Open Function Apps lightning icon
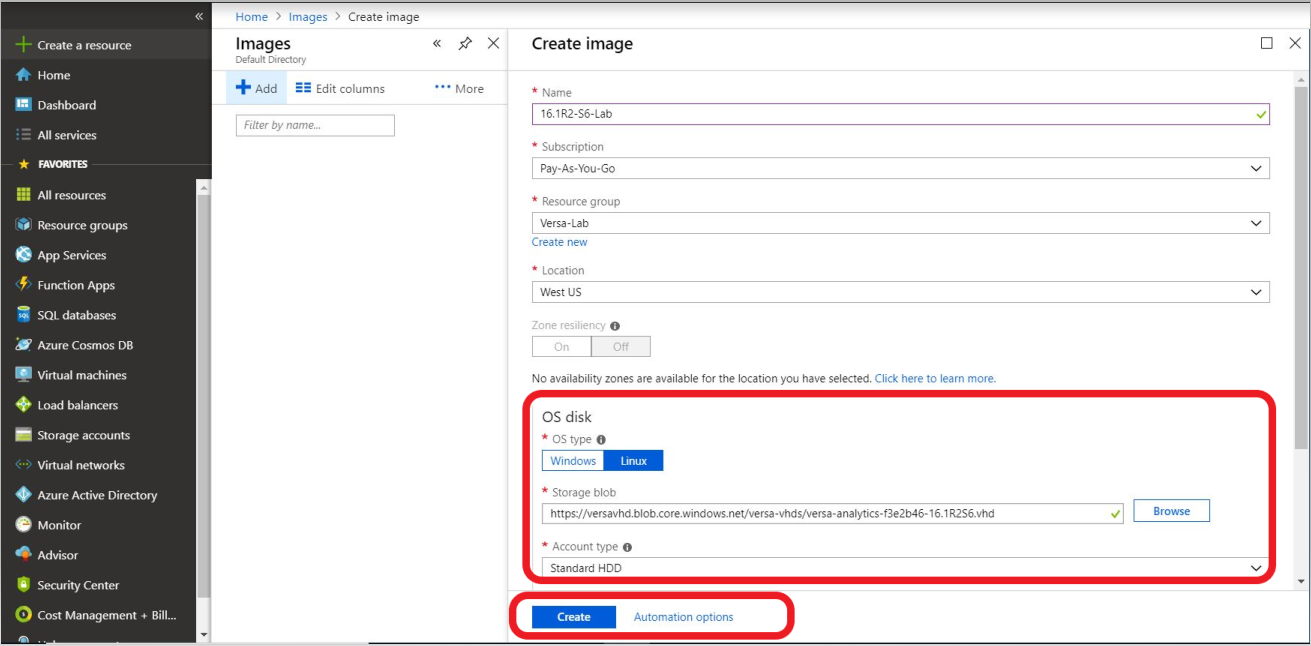This screenshot has width=1311, height=646. [x=23, y=285]
